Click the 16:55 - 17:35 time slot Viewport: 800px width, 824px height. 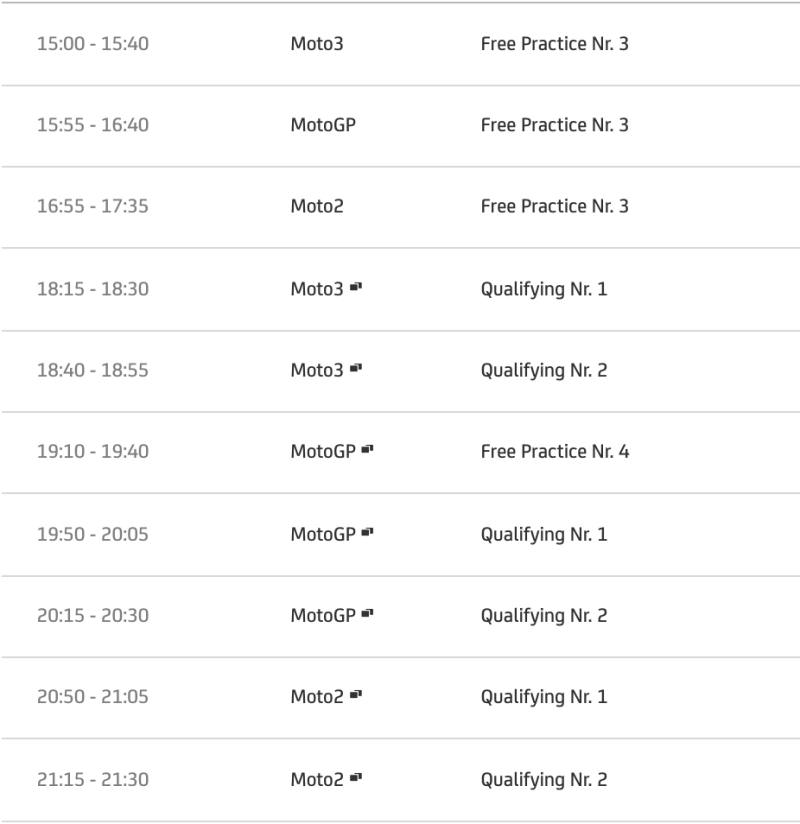click(x=93, y=206)
